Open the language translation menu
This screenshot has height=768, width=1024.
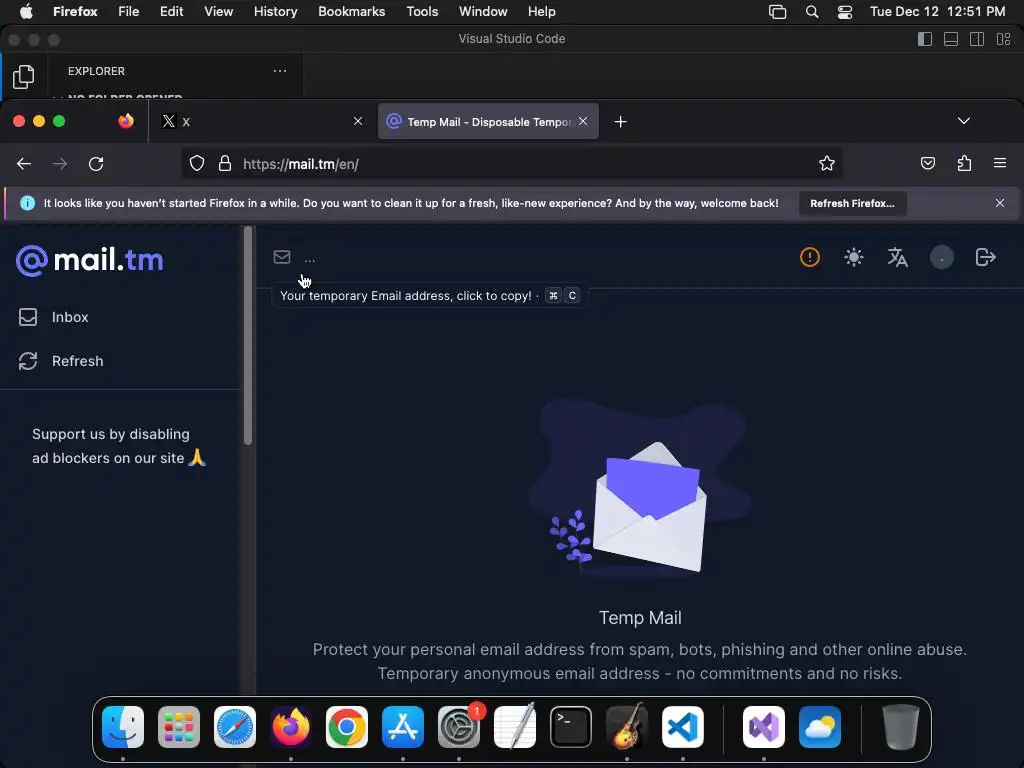[897, 257]
